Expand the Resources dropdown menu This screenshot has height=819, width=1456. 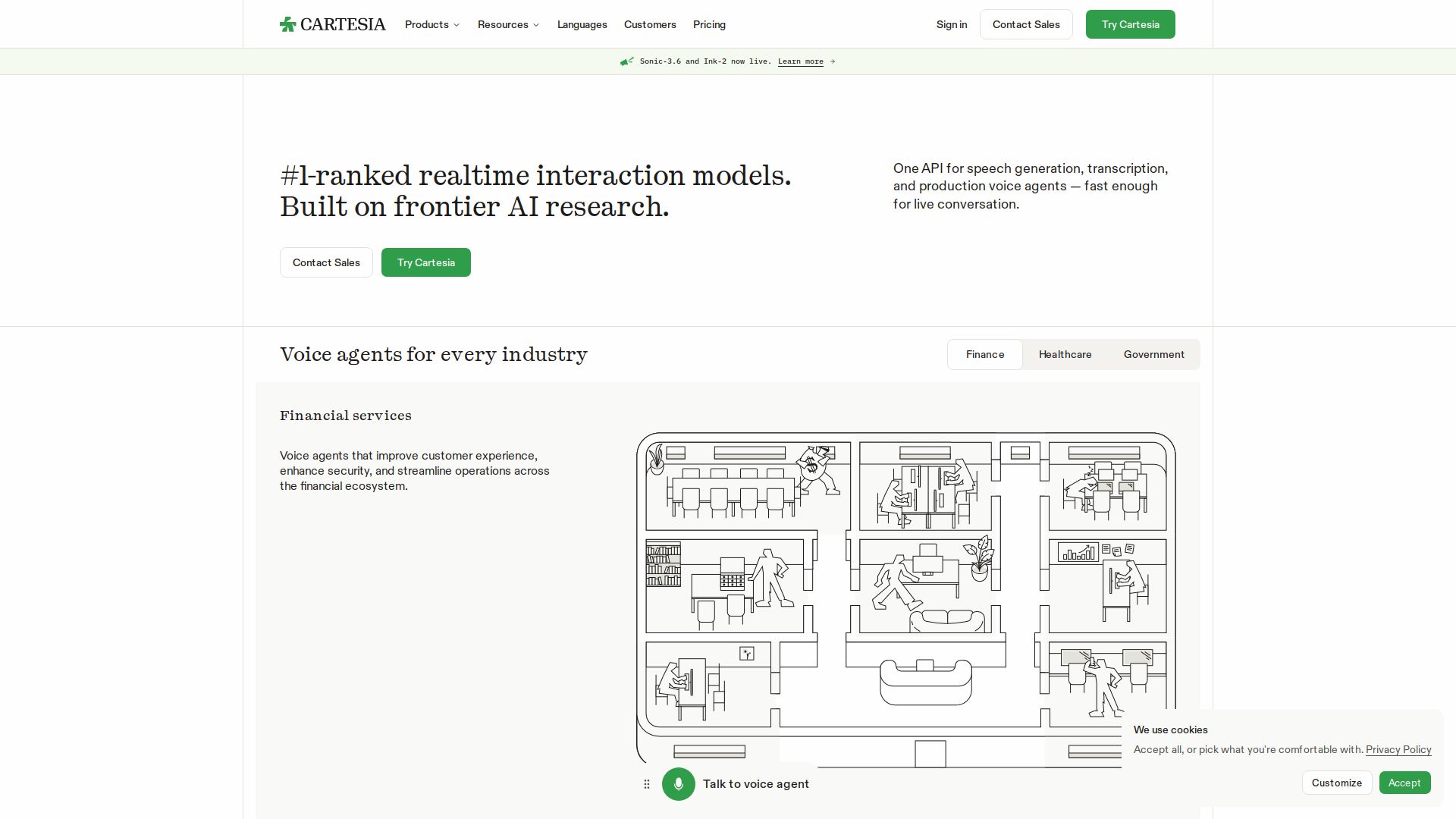509,24
